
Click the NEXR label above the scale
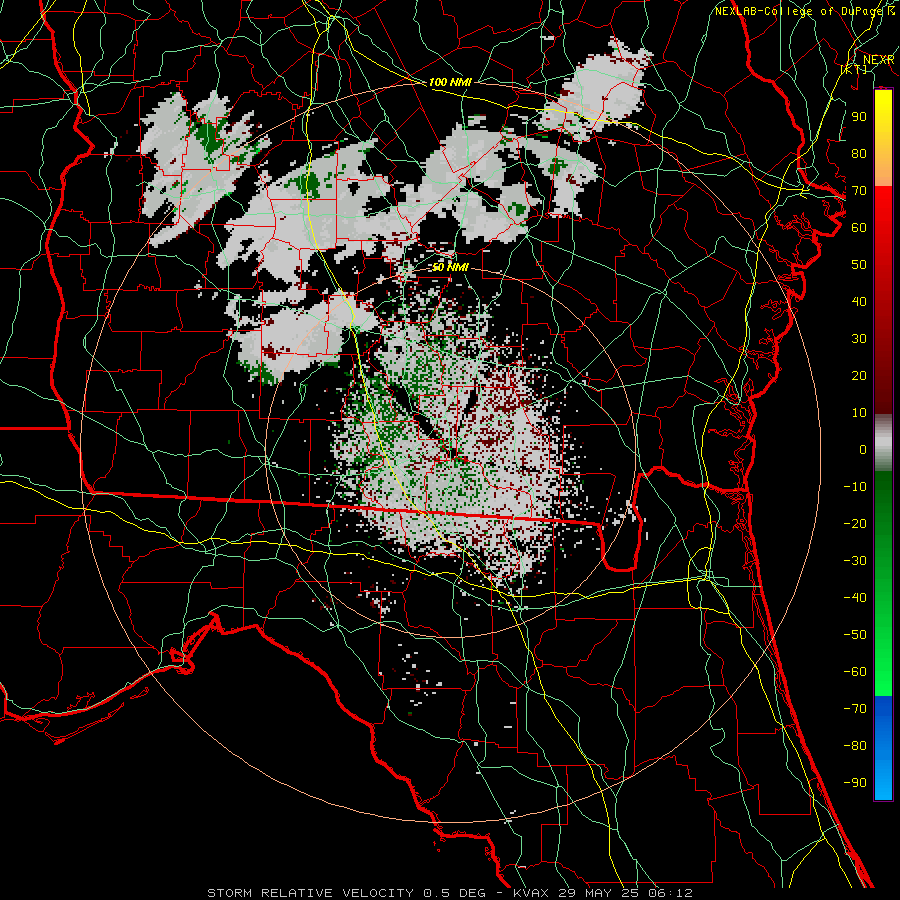(x=878, y=60)
